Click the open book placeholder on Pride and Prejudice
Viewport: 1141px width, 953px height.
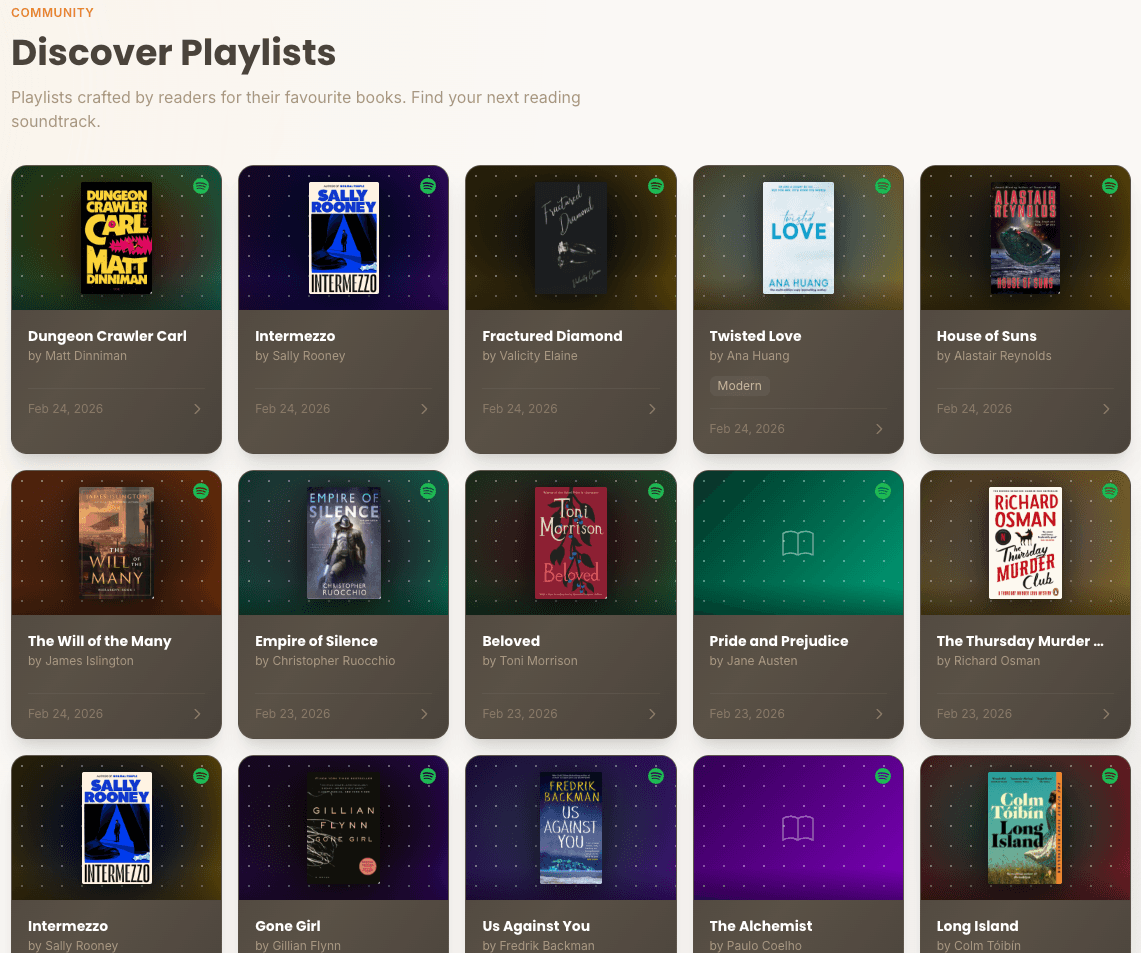pos(798,543)
